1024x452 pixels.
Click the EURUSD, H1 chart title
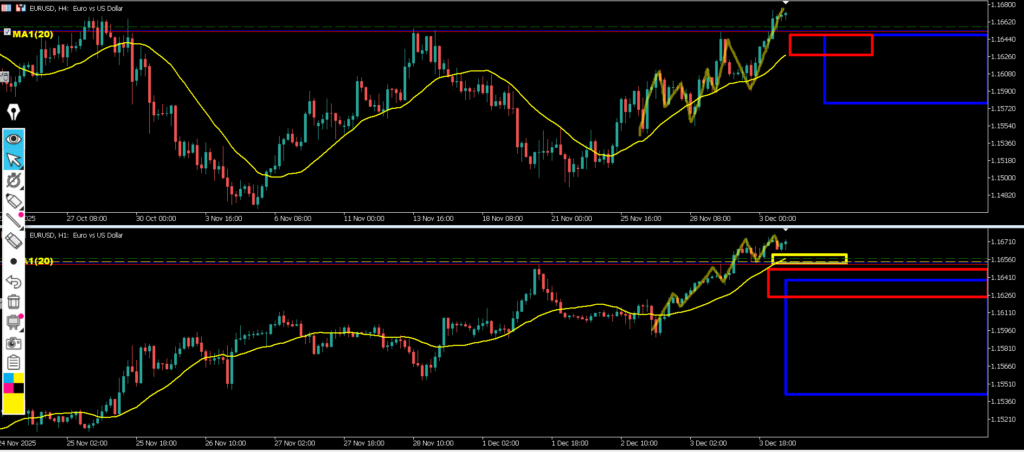[76, 235]
